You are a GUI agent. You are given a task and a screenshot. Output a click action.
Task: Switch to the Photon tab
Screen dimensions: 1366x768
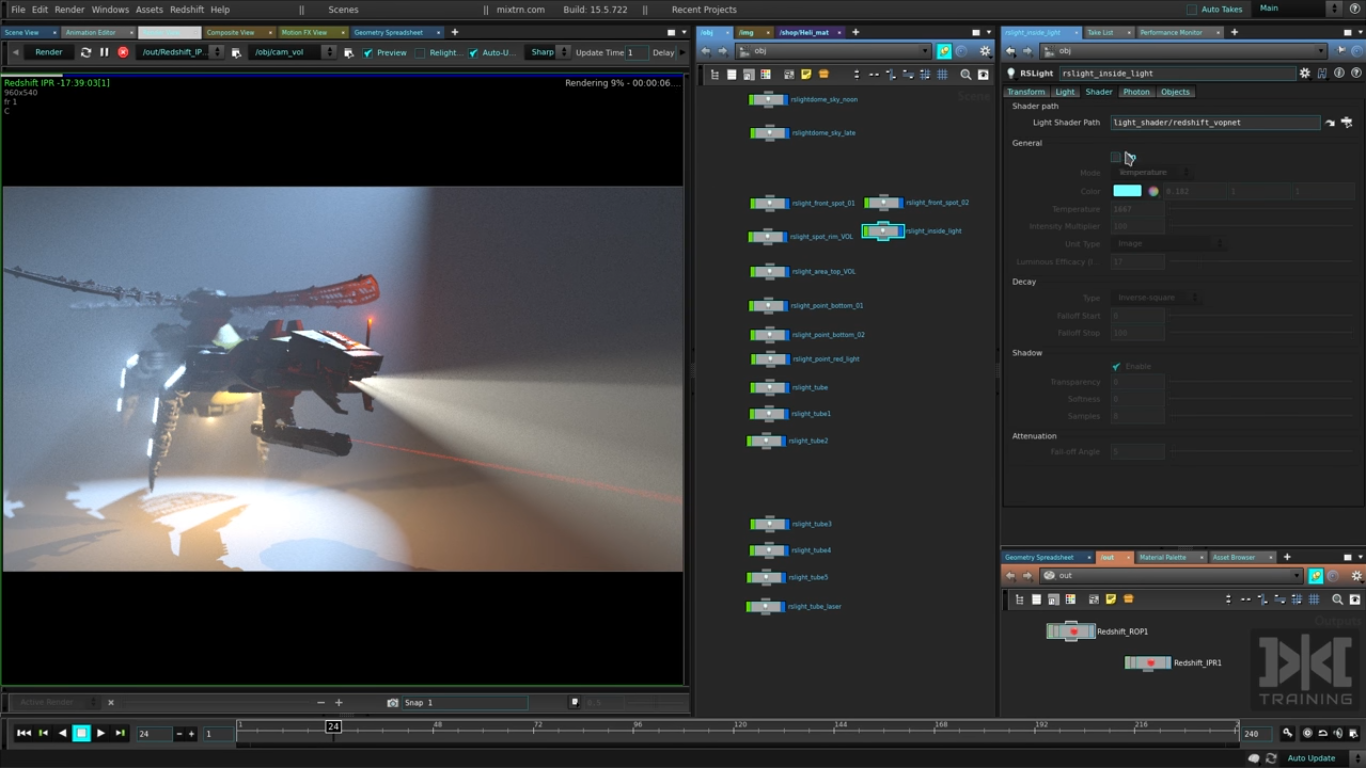(x=1136, y=92)
